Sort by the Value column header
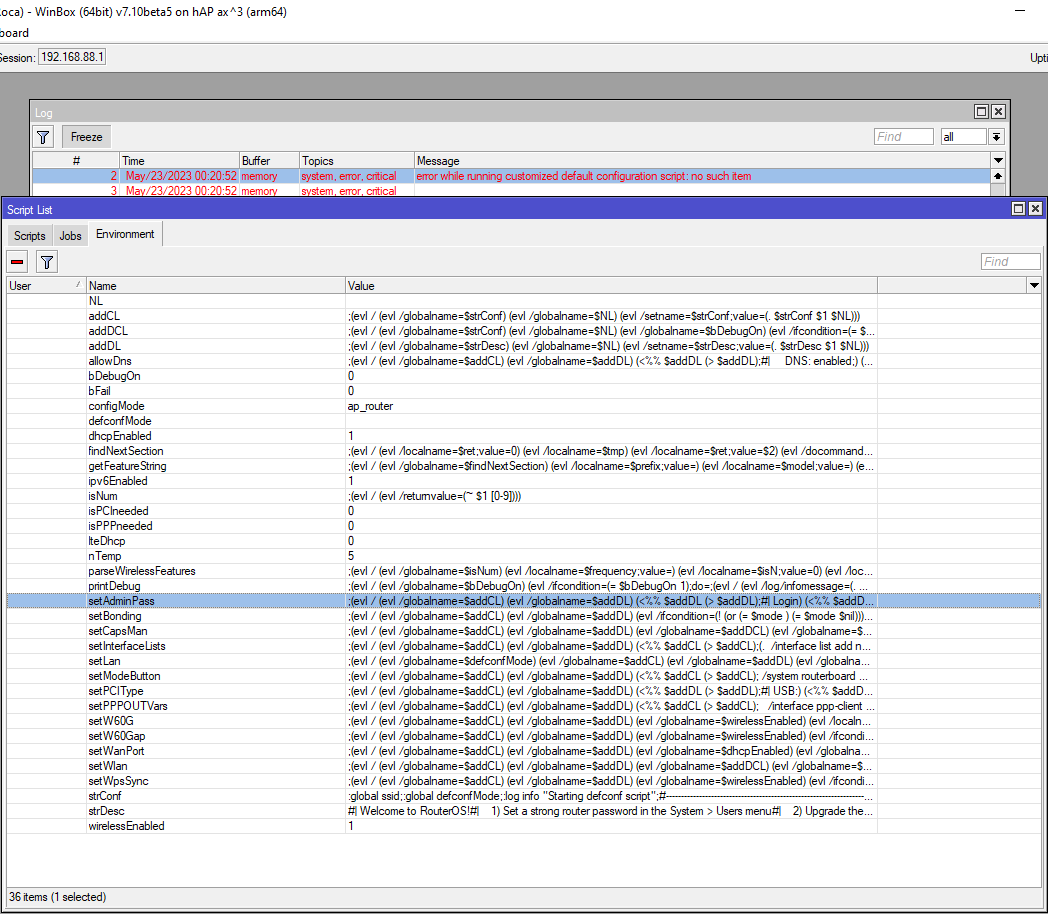Screen dimensions: 1048x914 coord(611,285)
